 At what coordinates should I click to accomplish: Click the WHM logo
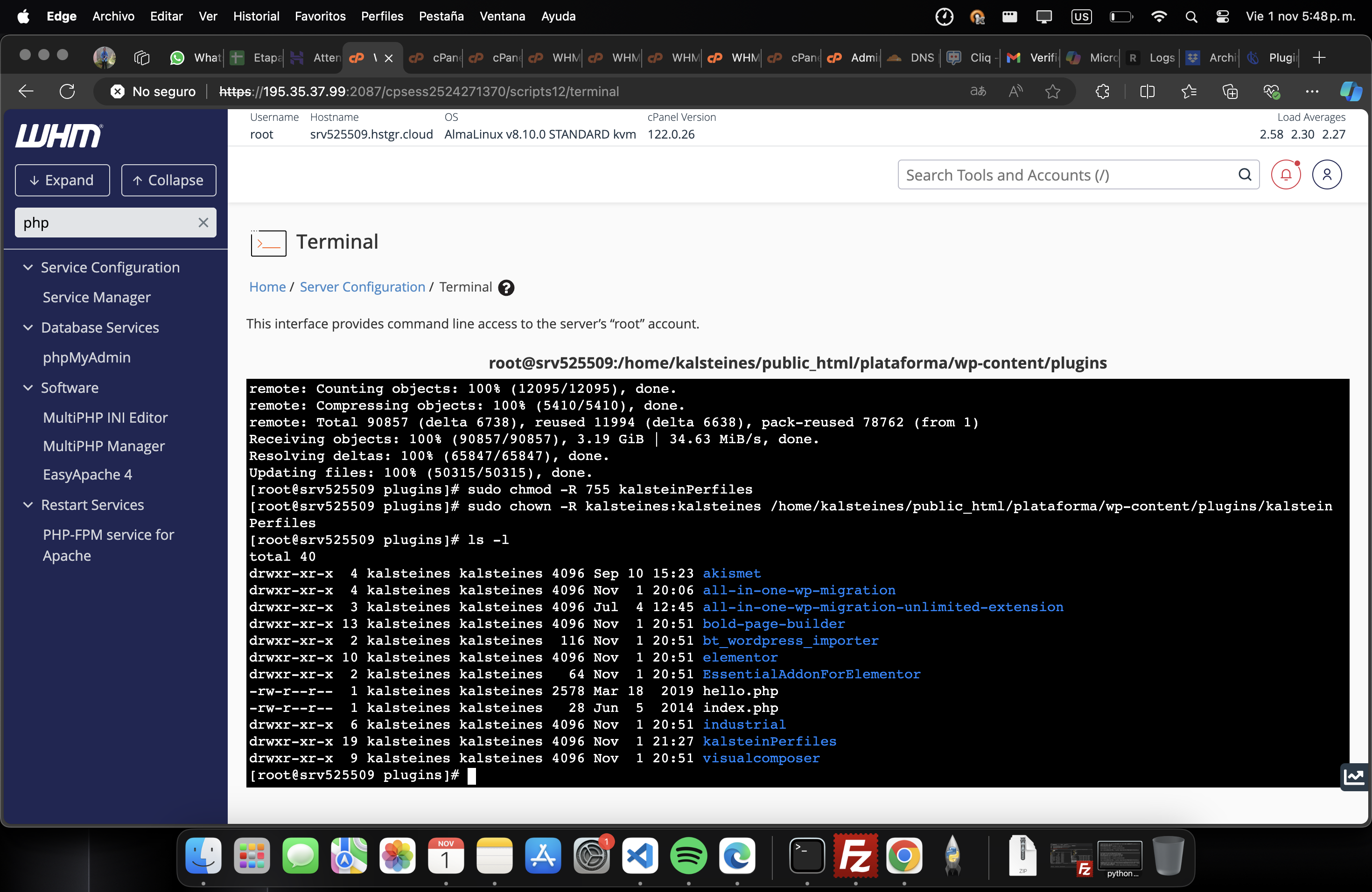[59, 136]
